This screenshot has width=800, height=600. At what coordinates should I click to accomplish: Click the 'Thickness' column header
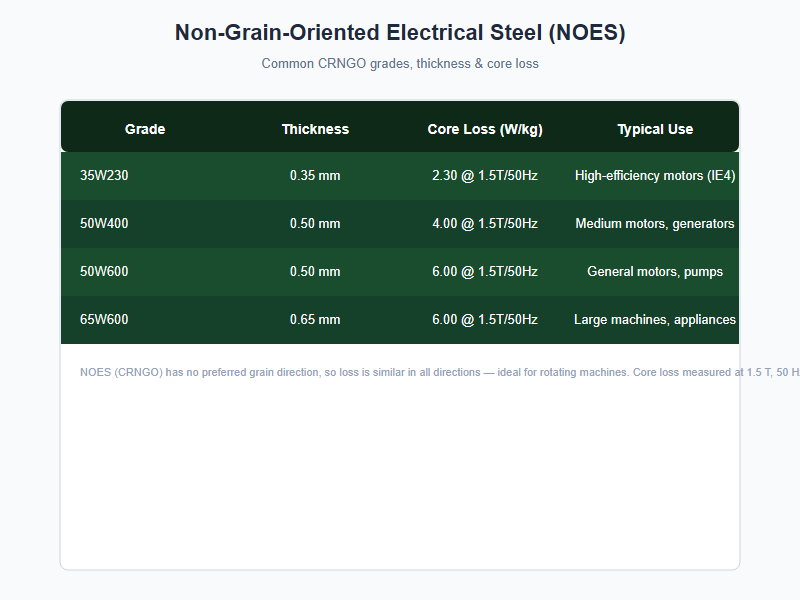pos(315,129)
